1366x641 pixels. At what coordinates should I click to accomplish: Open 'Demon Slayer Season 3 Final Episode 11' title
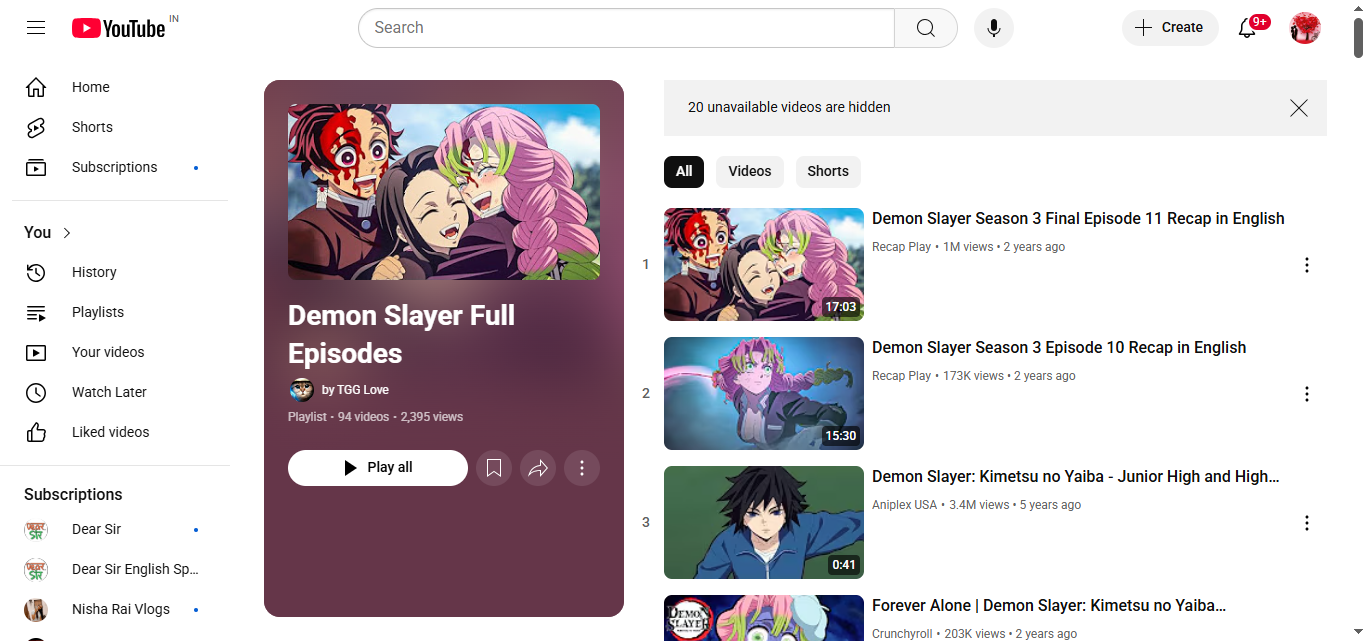1078,219
